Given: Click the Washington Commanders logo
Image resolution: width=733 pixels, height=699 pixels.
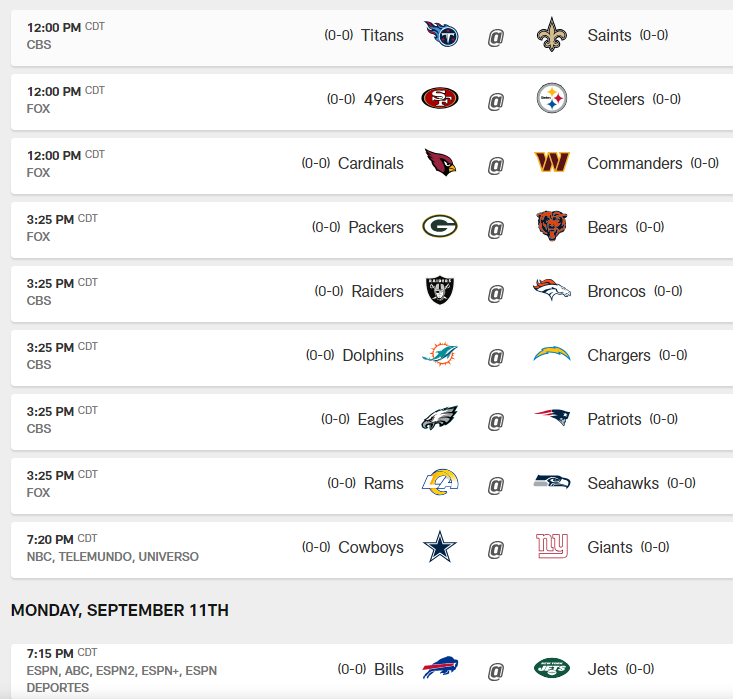Looking at the screenshot, I should tap(552, 163).
